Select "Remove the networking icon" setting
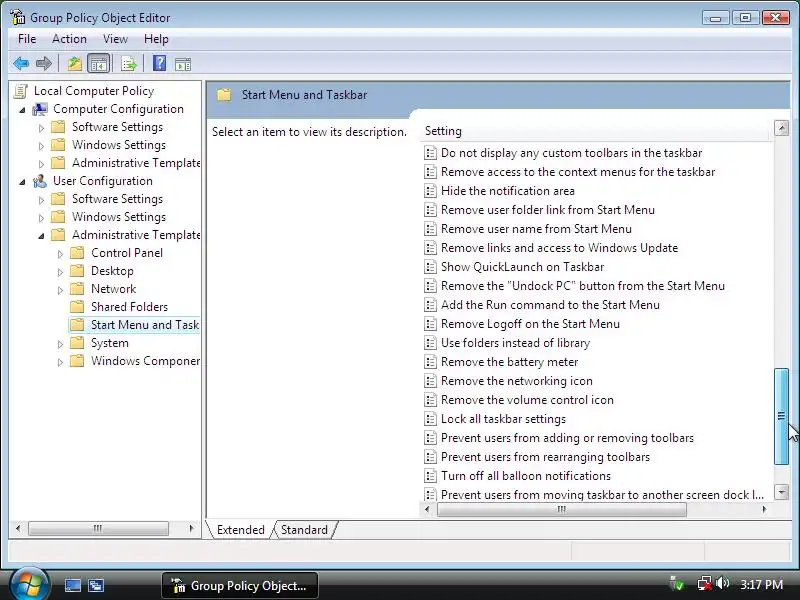 516,381
